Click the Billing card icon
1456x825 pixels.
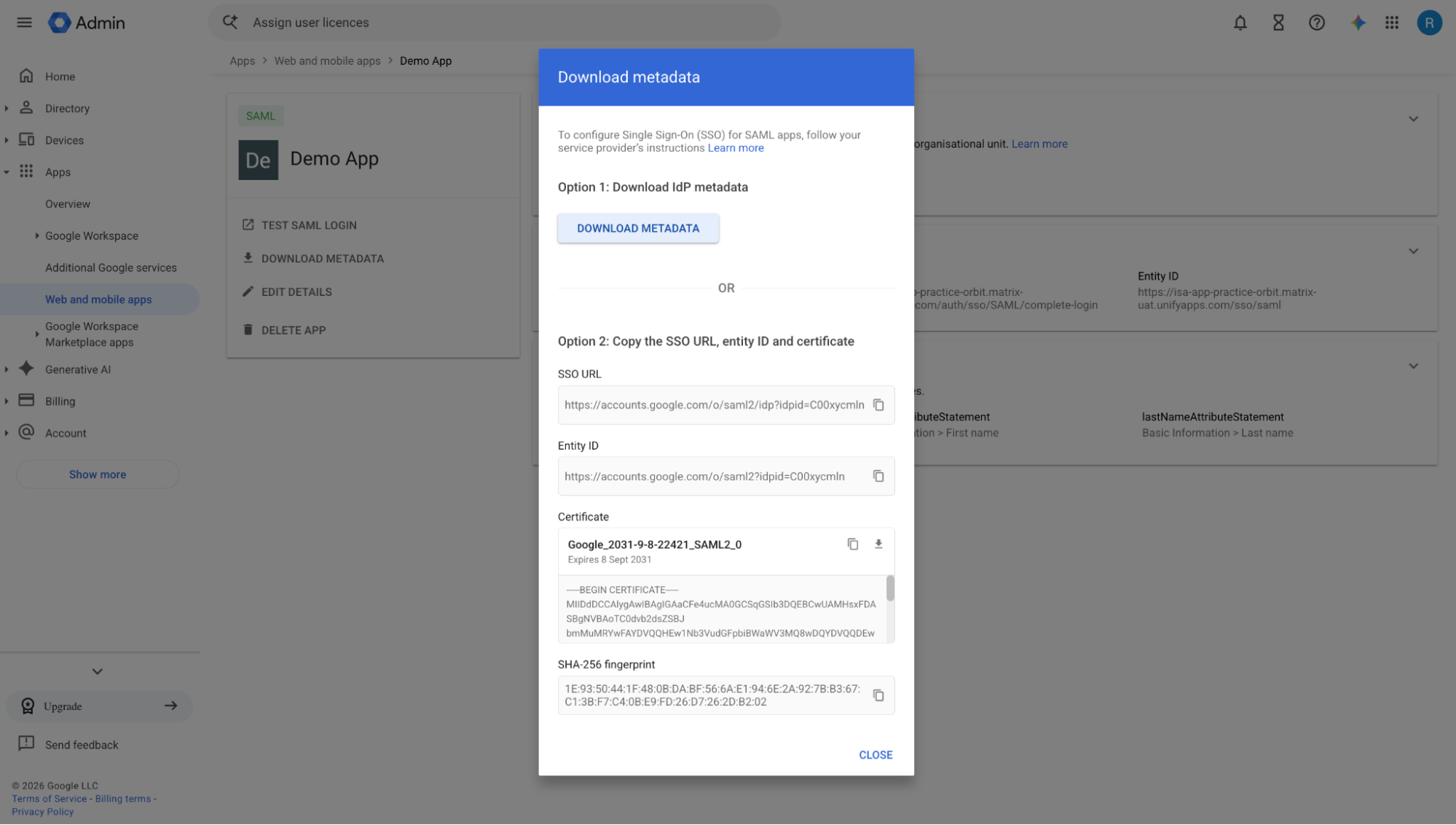(26, 400)
